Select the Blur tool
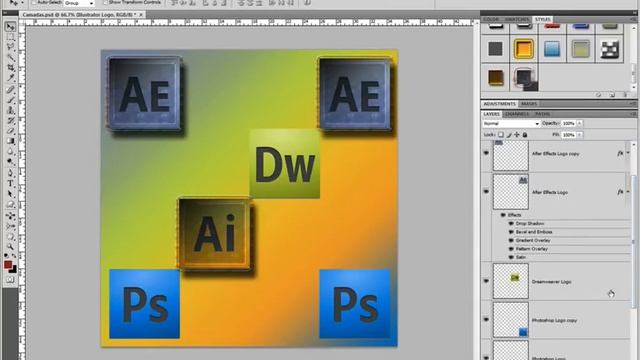Viewport: 640px width, 360px height. 11,151
